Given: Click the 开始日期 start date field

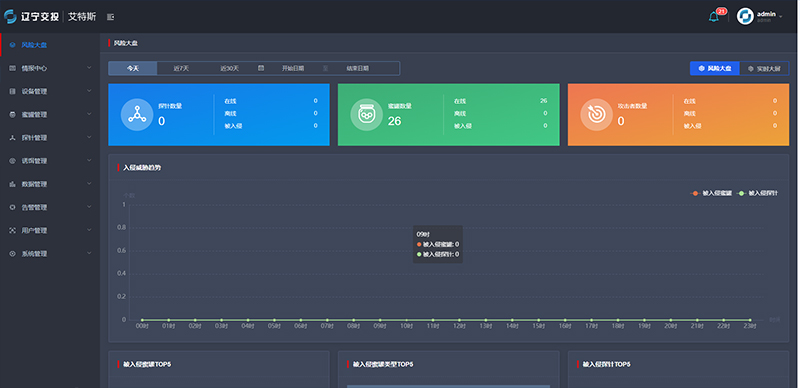Looking at the screenshot, I should [x=293, y=68].
